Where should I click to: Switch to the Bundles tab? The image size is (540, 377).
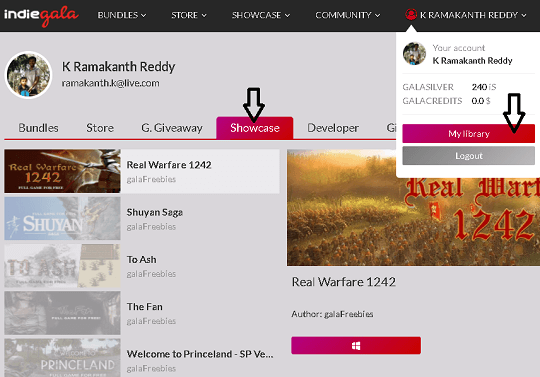38,128
